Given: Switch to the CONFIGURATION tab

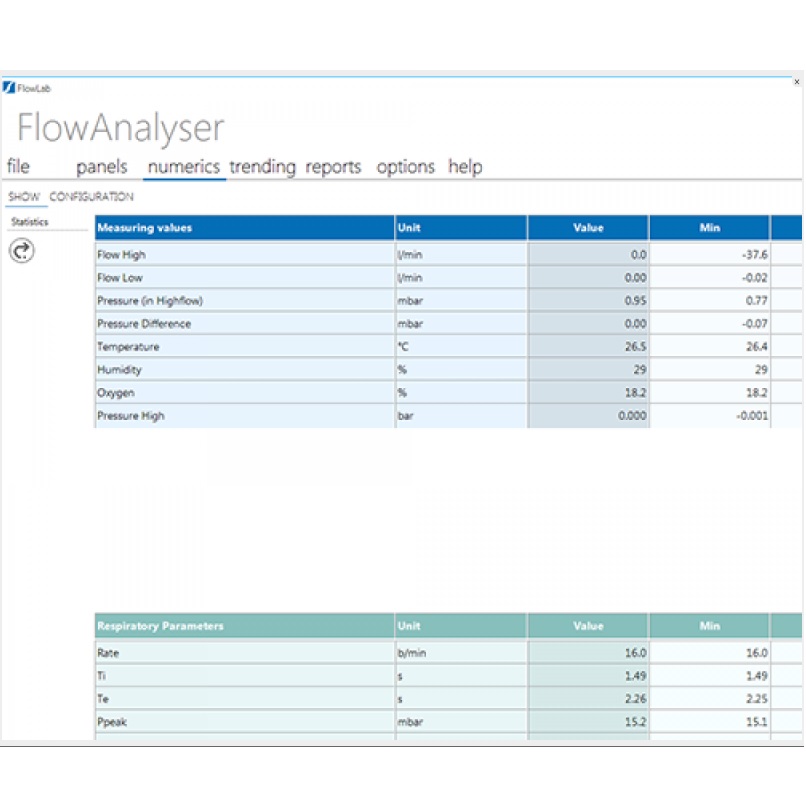Looking at the screenshot, I should tap(91, 197).
